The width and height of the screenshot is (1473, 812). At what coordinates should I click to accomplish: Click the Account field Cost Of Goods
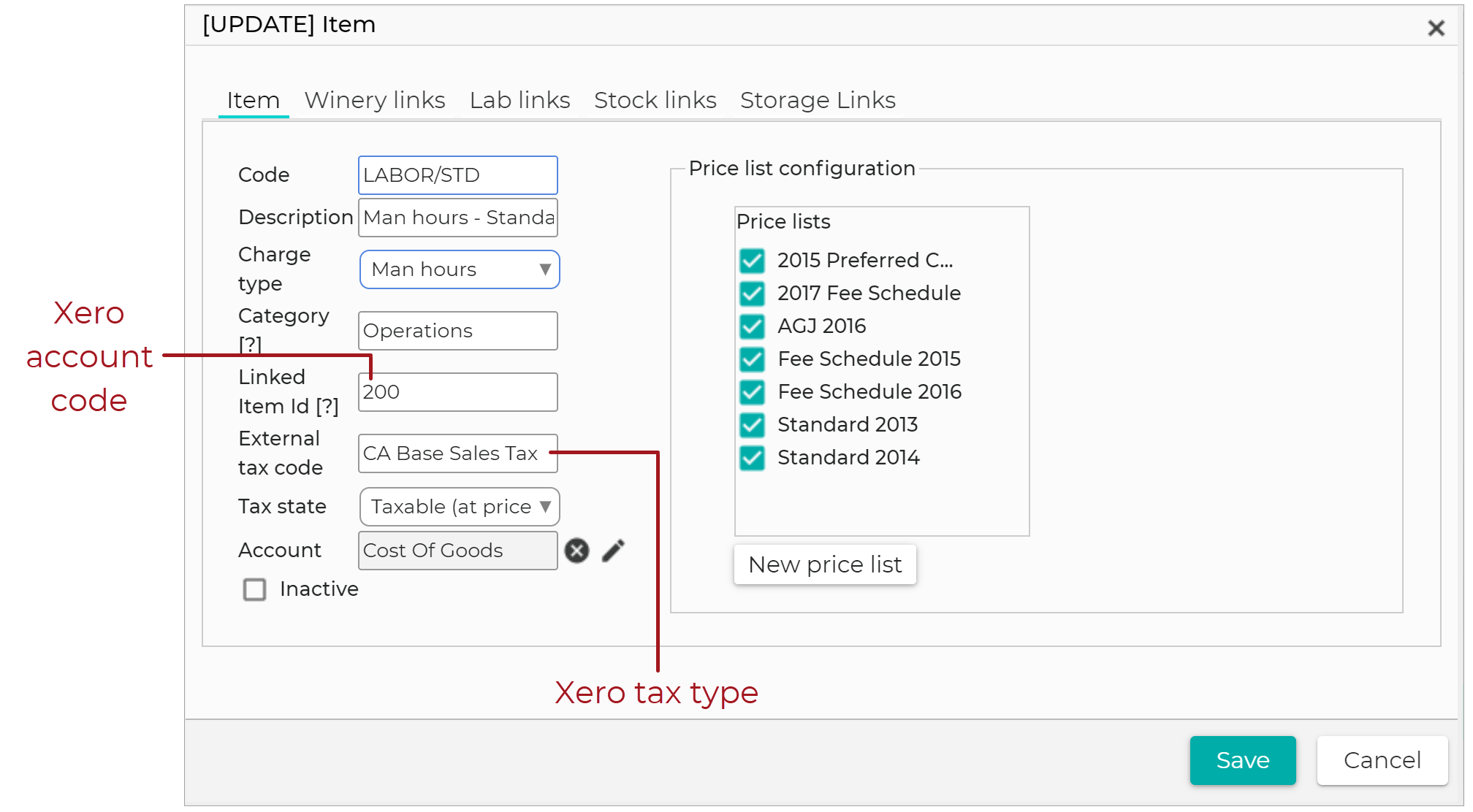(x=458, y=551)
